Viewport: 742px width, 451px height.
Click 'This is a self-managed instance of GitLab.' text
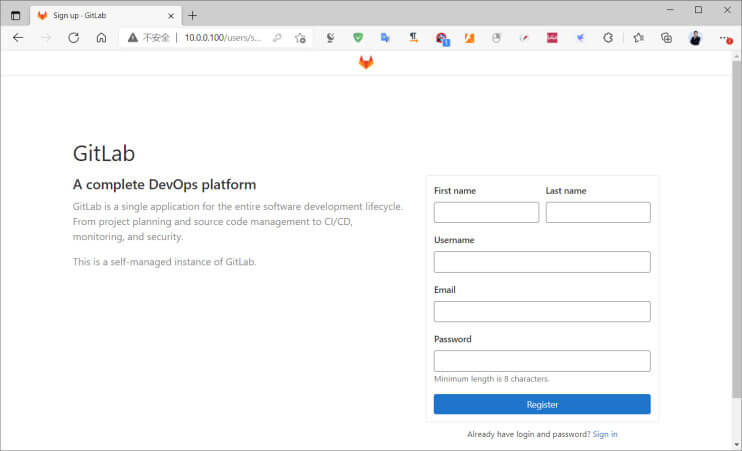pos(164,262)
